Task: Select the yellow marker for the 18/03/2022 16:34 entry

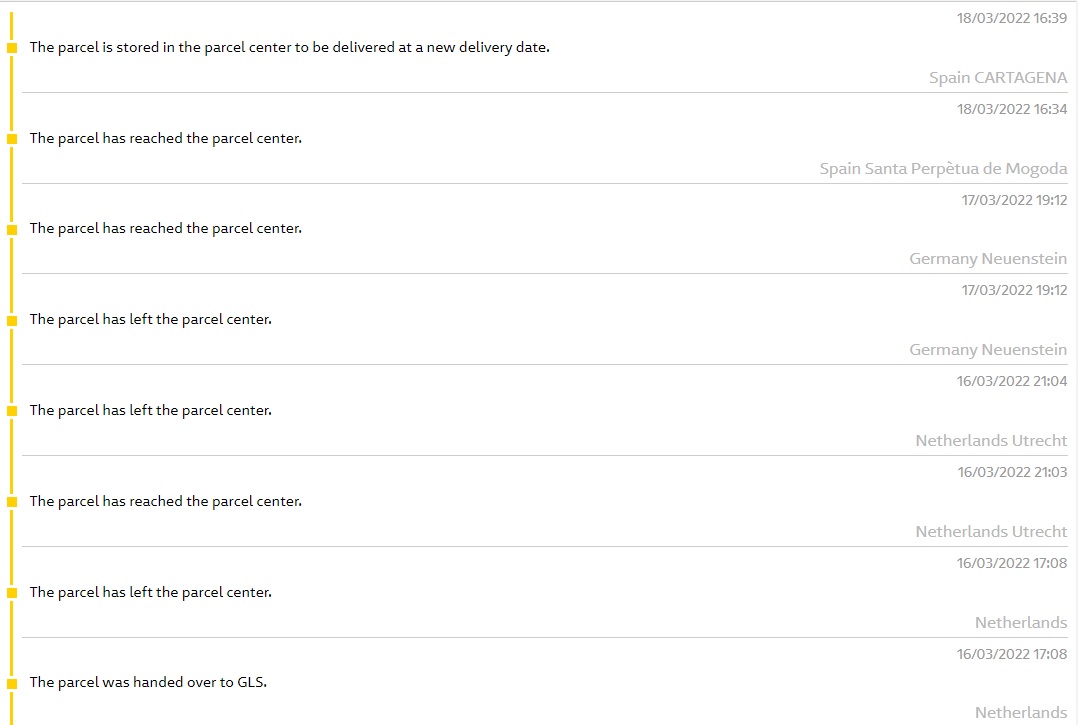Action: 12,139
